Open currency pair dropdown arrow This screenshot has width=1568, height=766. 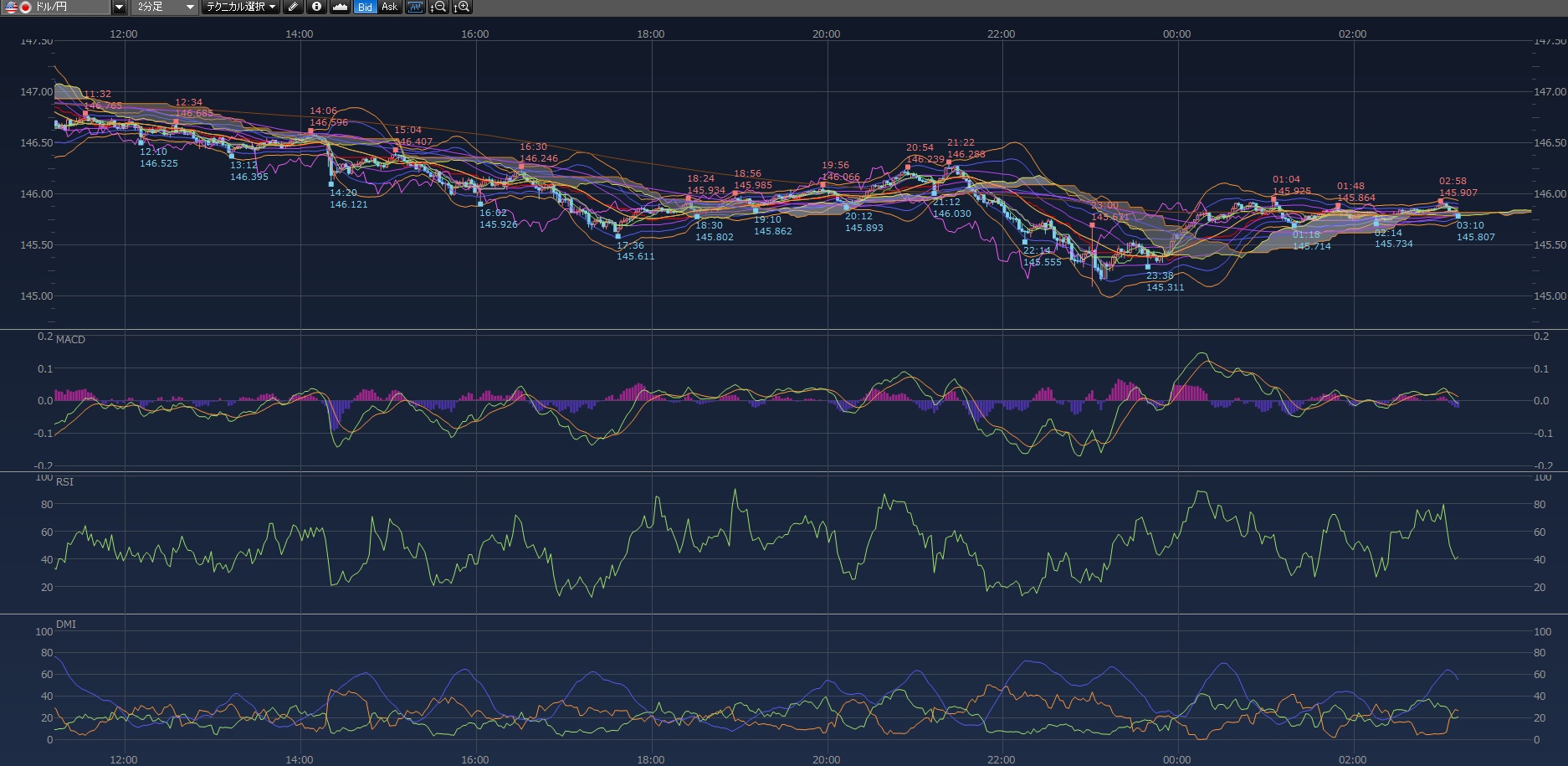pos(119,7)
